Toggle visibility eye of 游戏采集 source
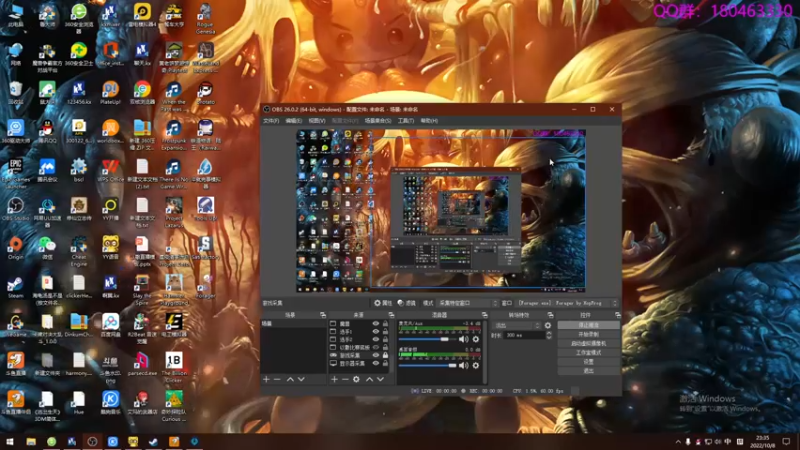 click(x=376, y=355)
